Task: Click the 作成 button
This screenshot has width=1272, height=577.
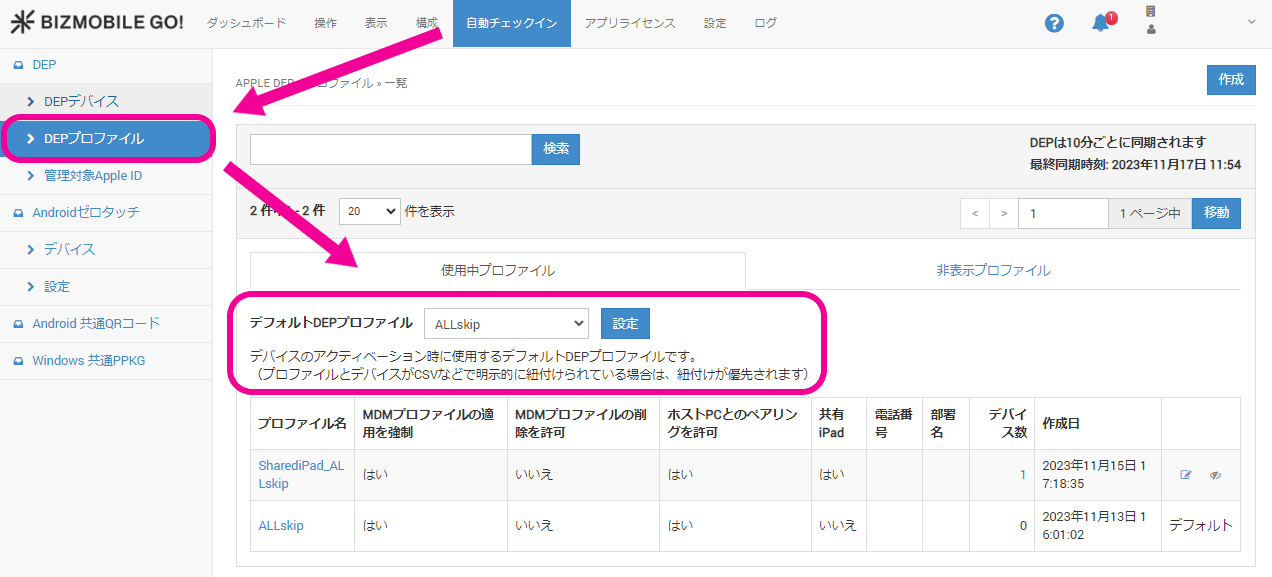Action: [1230, 80]
